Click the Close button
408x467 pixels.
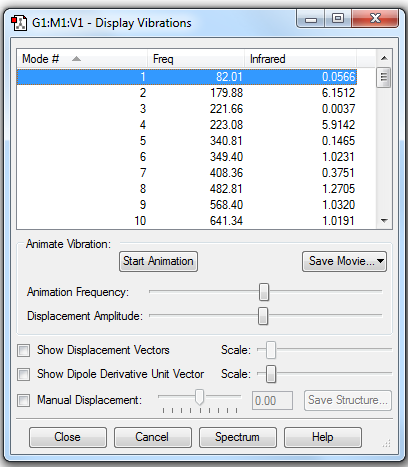click(x=68, y=437)
